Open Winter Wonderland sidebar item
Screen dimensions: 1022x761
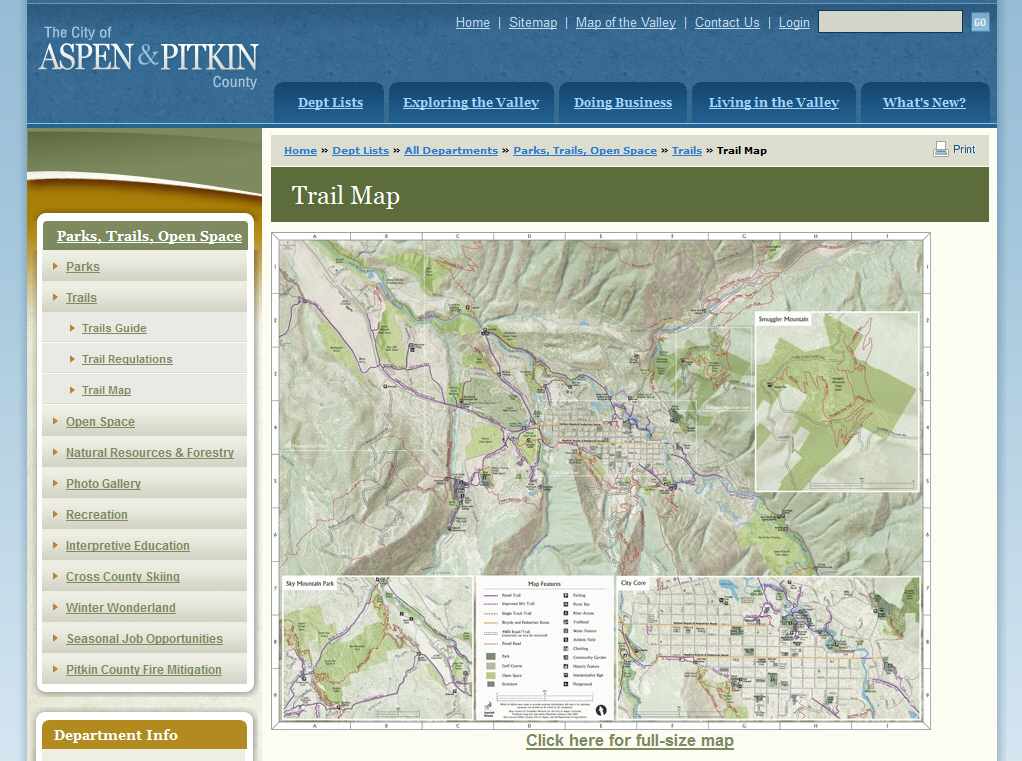point(121,608)
